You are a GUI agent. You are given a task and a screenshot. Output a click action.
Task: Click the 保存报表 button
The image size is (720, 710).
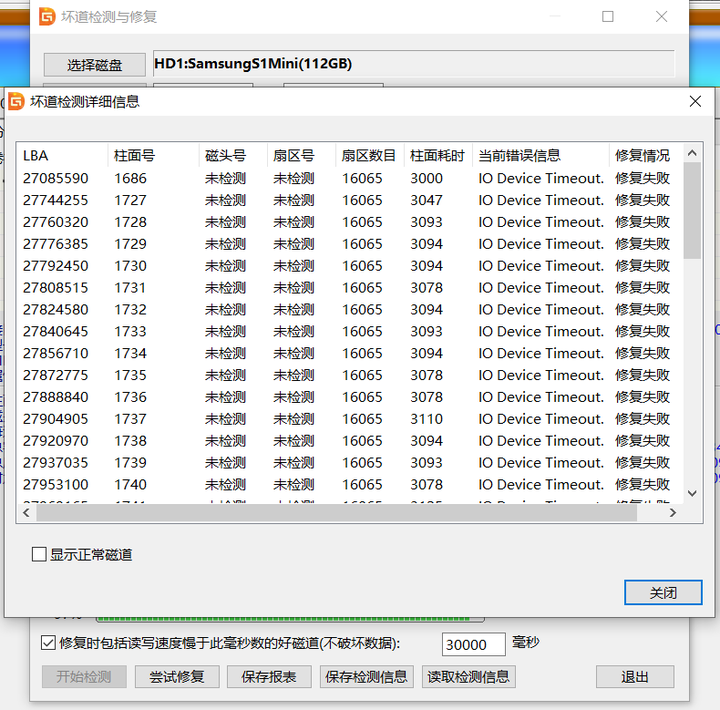(x=269, y=676)
